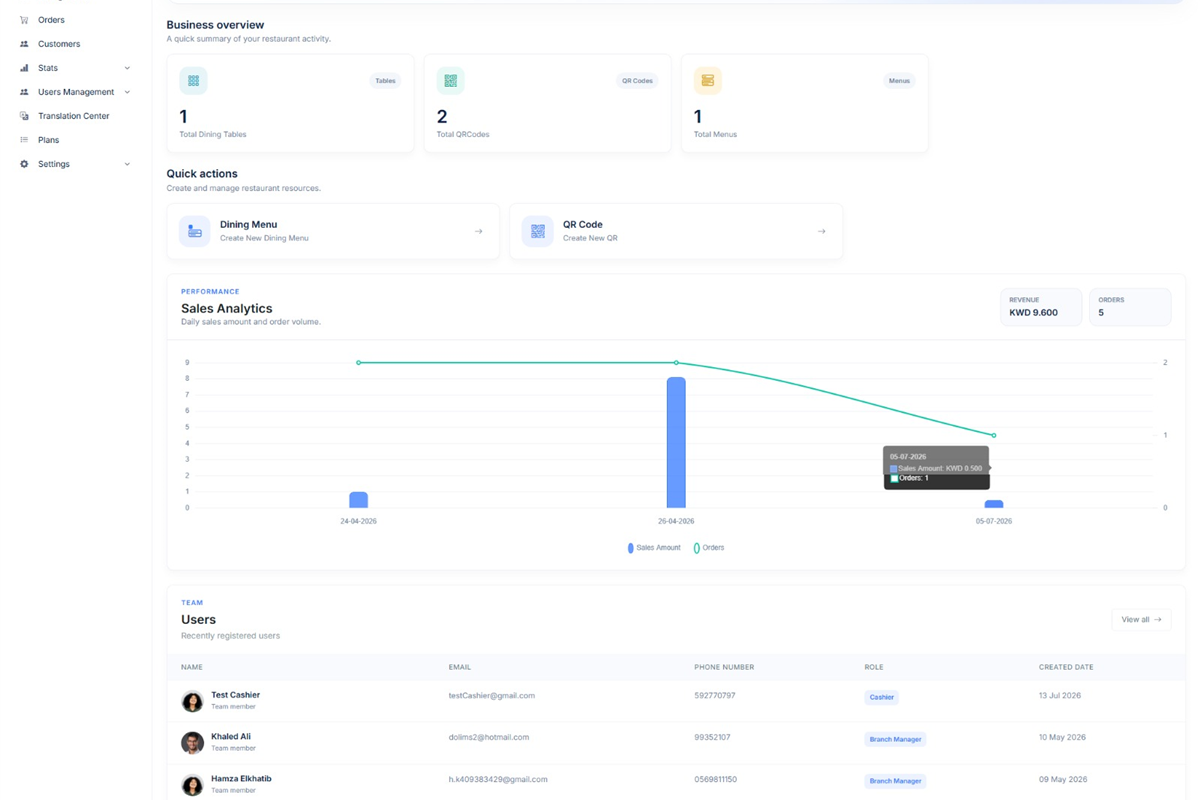
Task: Click the QR Codes badge
Action: tap(637, 81)
